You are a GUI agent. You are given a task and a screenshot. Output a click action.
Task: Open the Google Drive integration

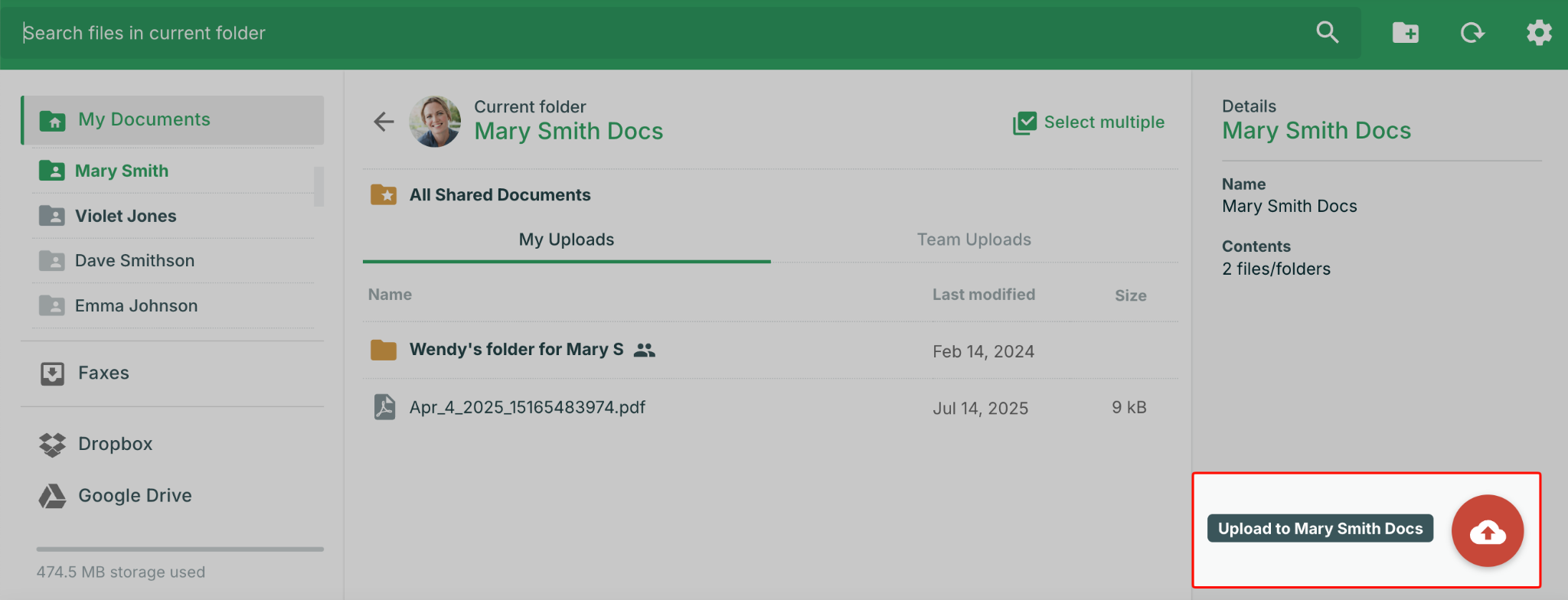coord(134,496)
